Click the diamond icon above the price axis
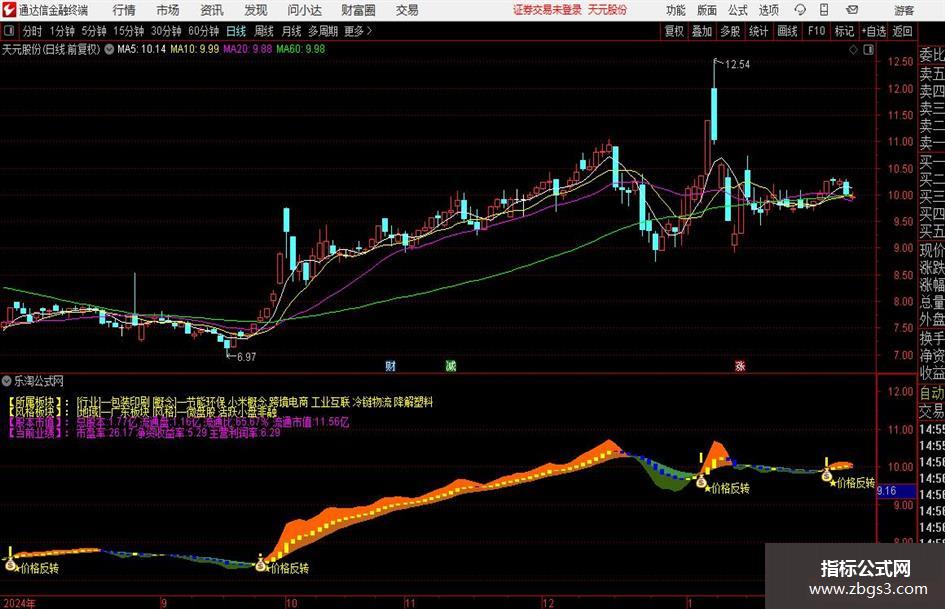This screenshot has height=609, width=945. tap(853, 50)
